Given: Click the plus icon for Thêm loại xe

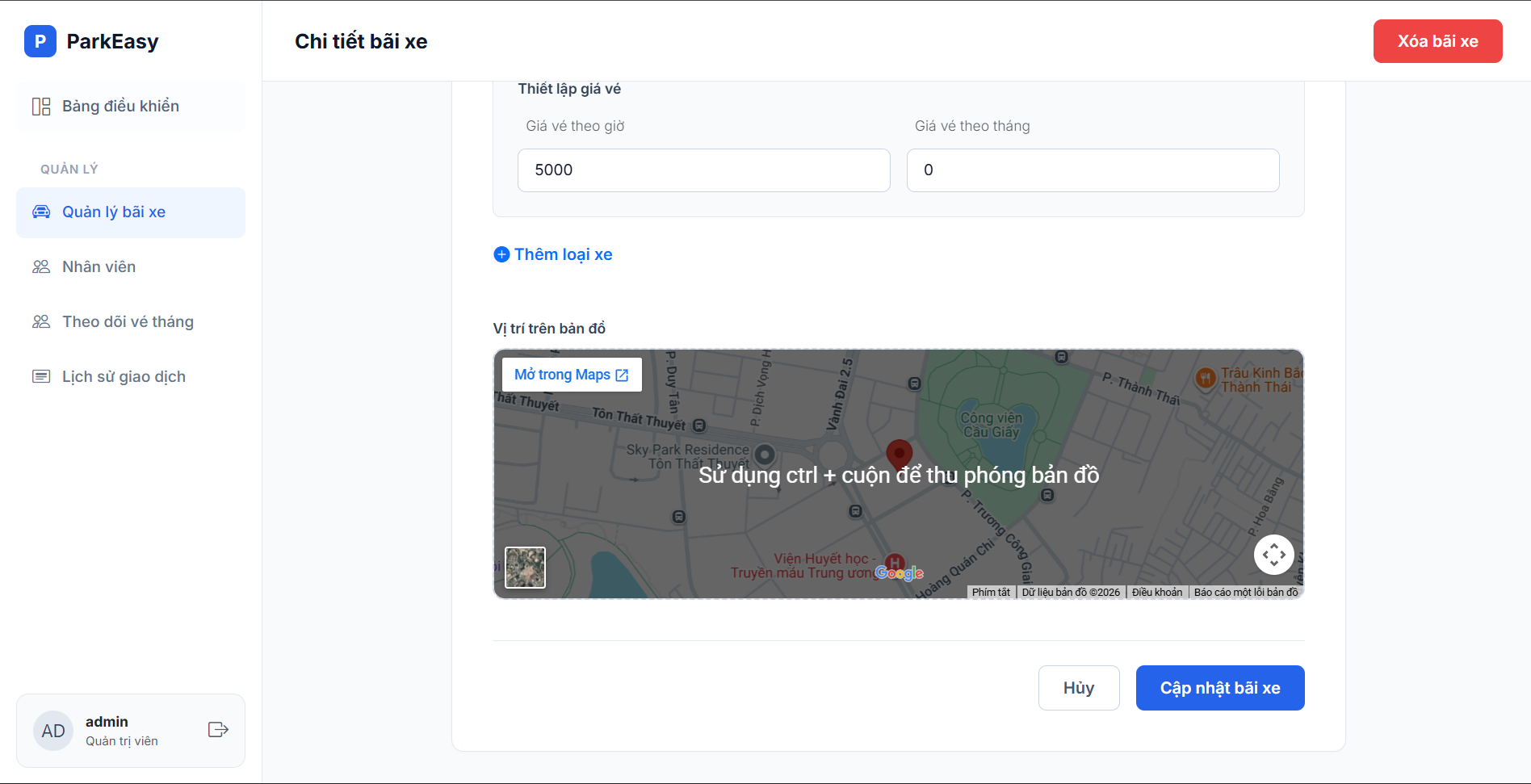Looking at the screenshot, I should [501, 254].
